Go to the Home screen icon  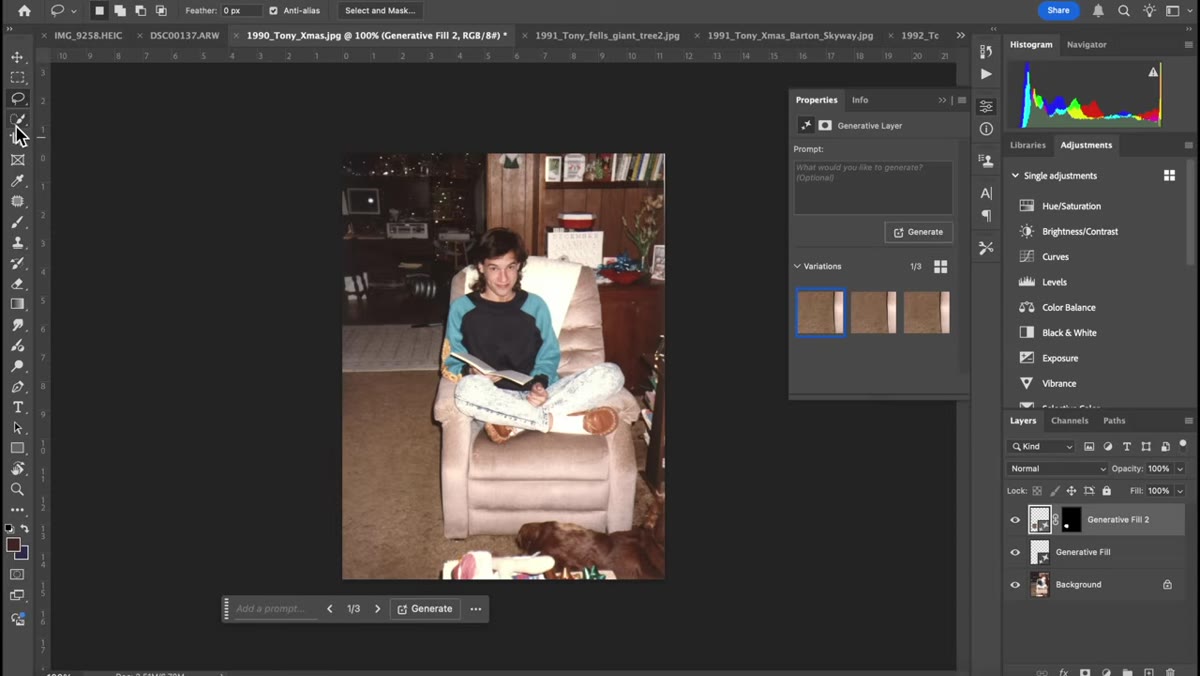[x=24, y=10]
